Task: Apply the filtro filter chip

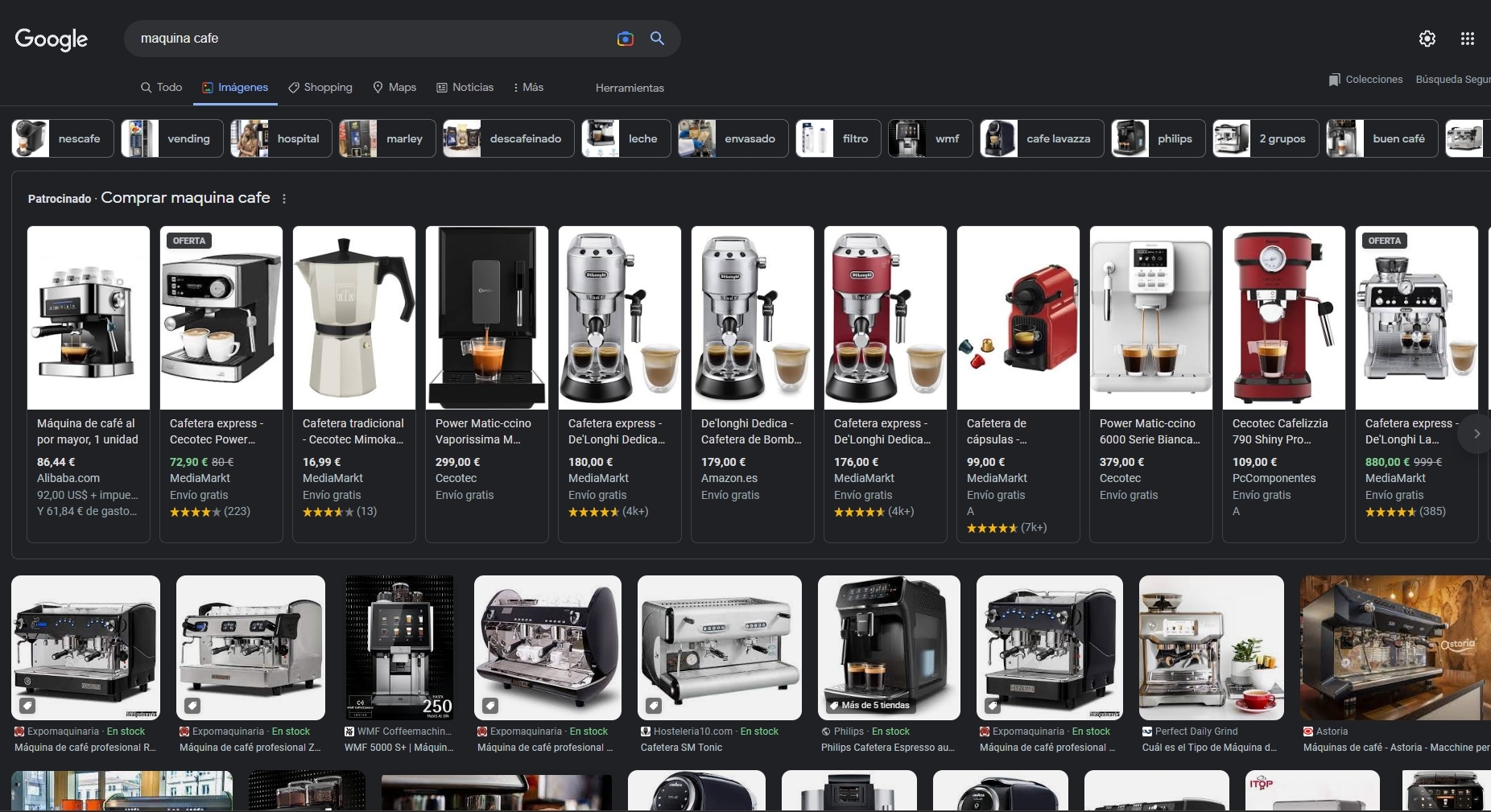Action: tap(838, 138)
